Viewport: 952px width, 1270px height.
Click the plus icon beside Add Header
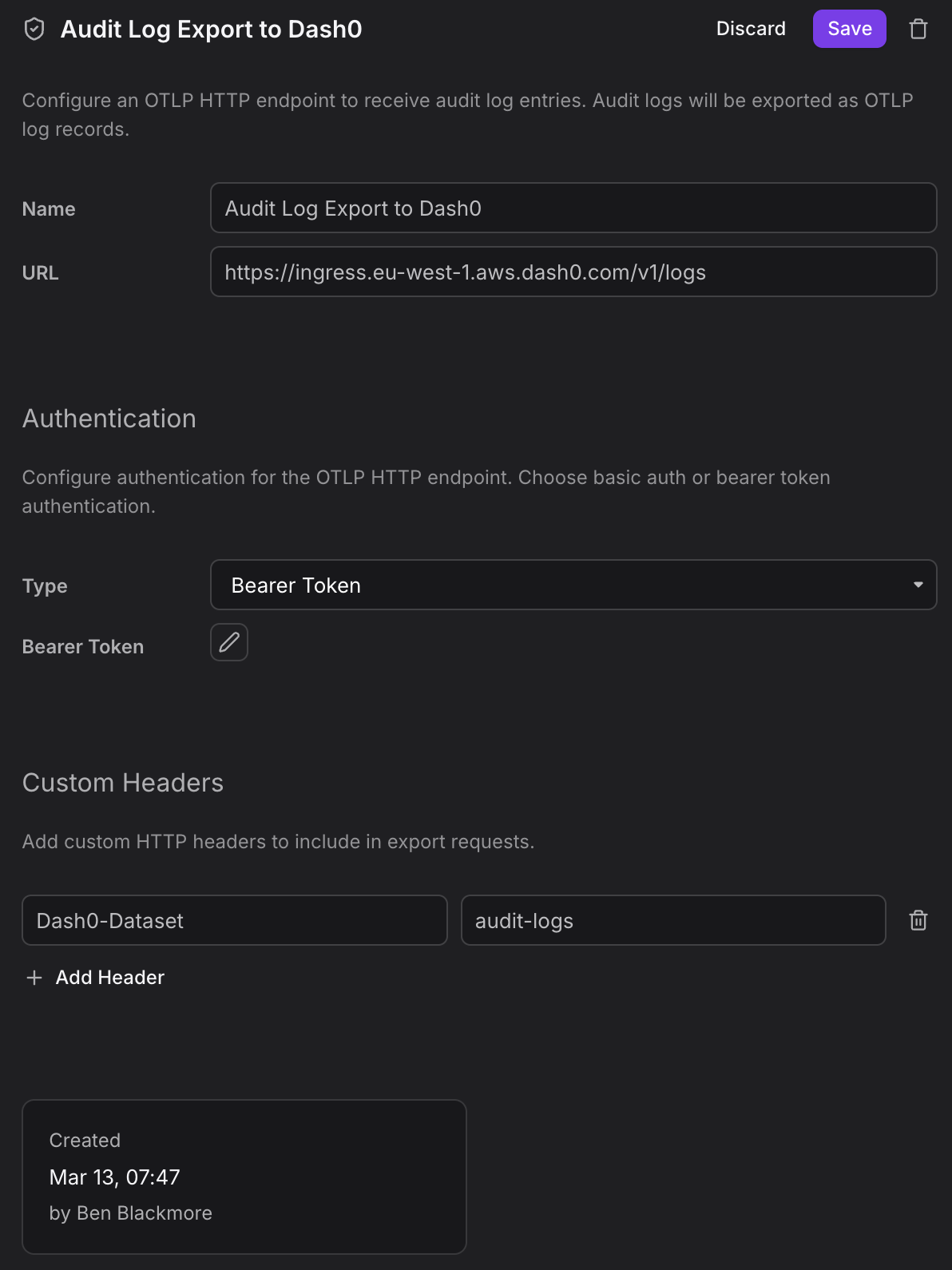coord(34,978)
